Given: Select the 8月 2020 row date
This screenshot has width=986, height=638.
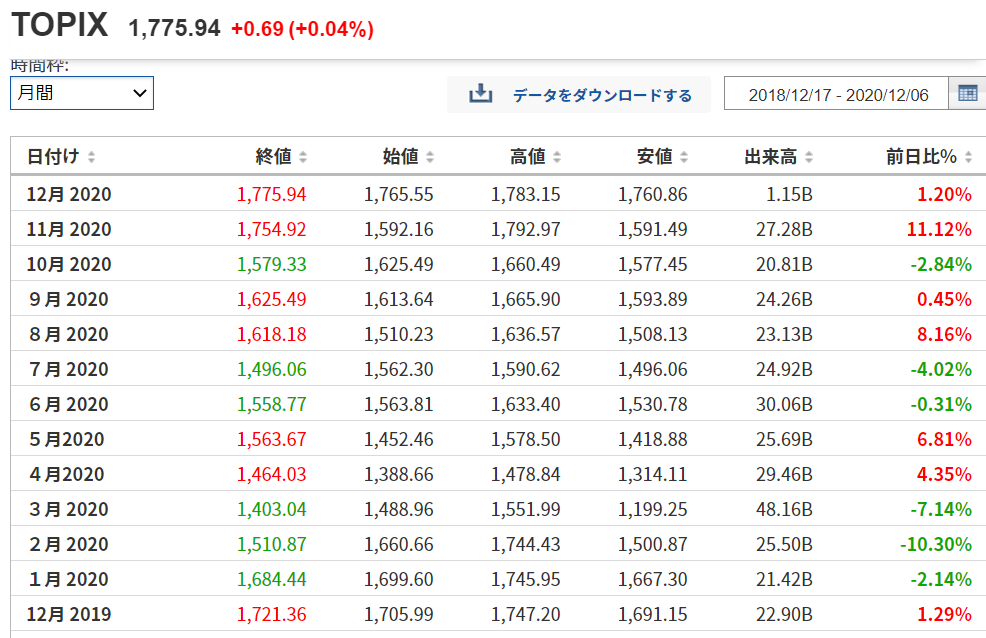Looking at the screenshot, I should tap(69, 334).
